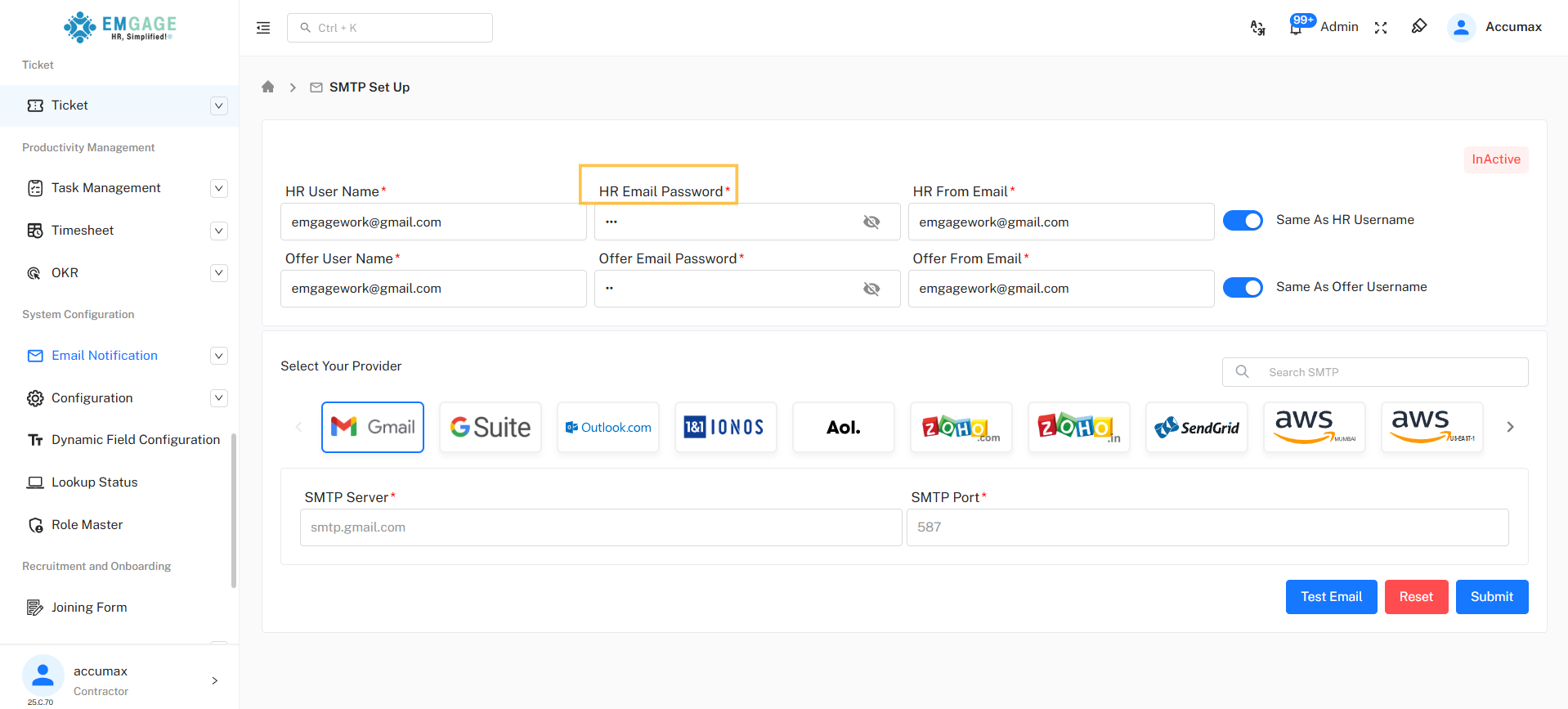Choose the Gmail provider
The height and width of the screenshot is (709, 1568).
(373, 427)
